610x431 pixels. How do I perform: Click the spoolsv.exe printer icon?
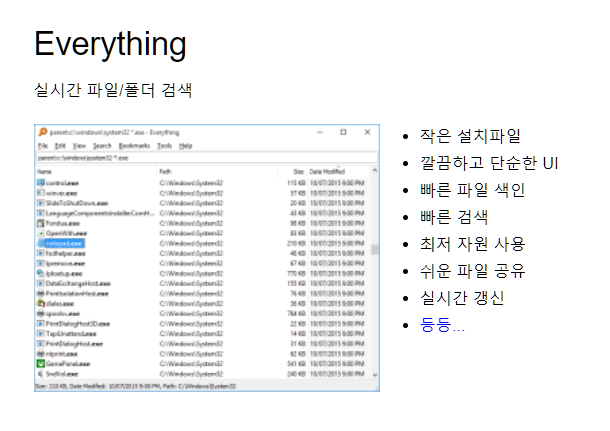coord(40,314)
